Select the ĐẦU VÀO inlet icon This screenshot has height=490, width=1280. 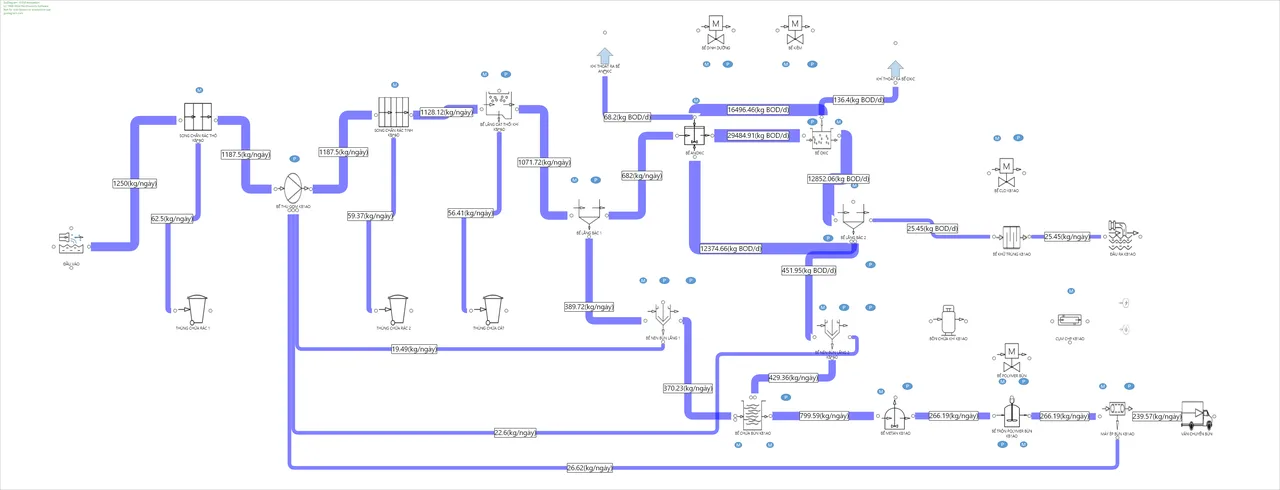point(71,241)
